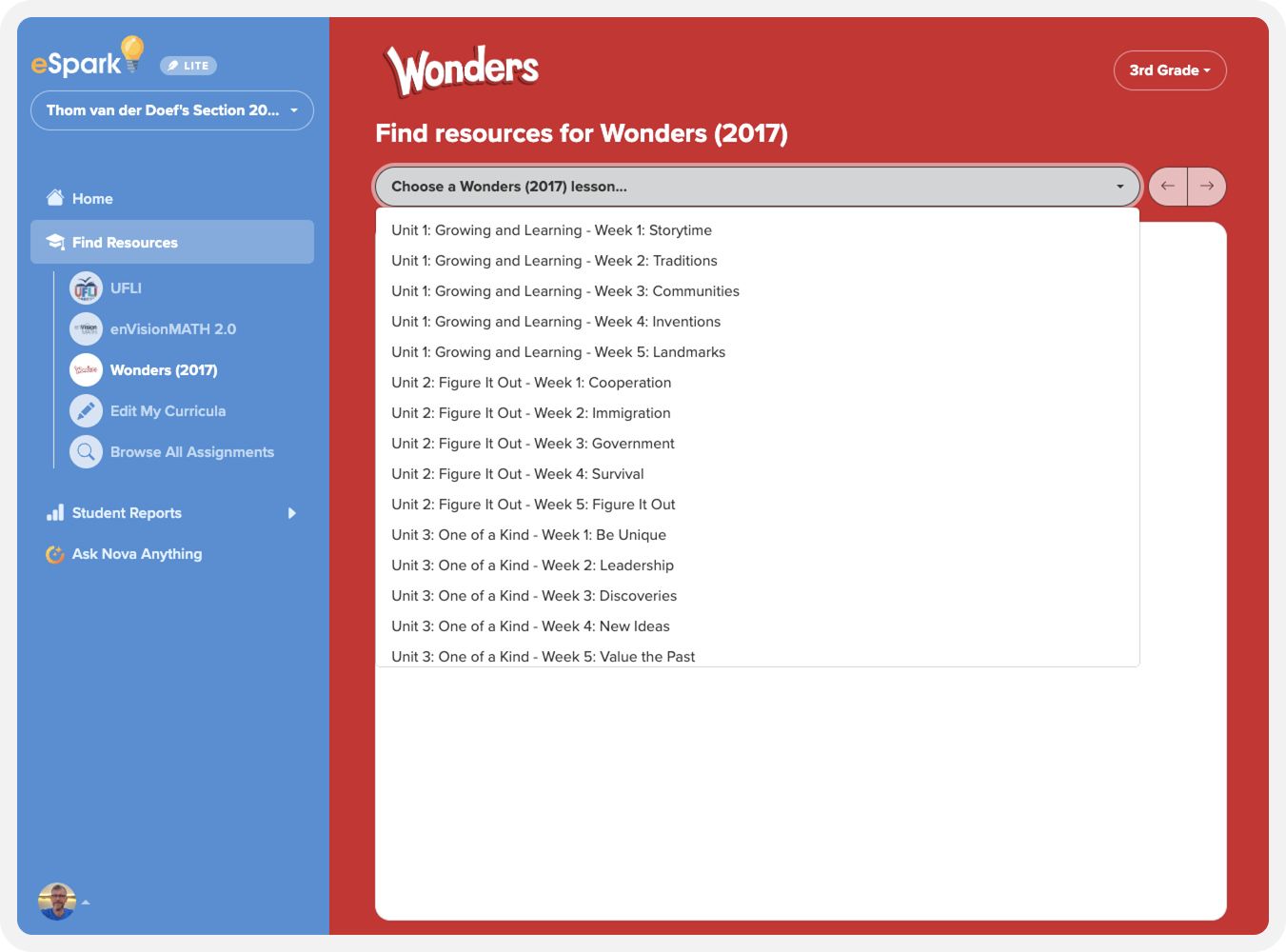Open enVisionMATH 2.0 resources
Viewport: 1286px width, 952px height.
tap(173, 328)
